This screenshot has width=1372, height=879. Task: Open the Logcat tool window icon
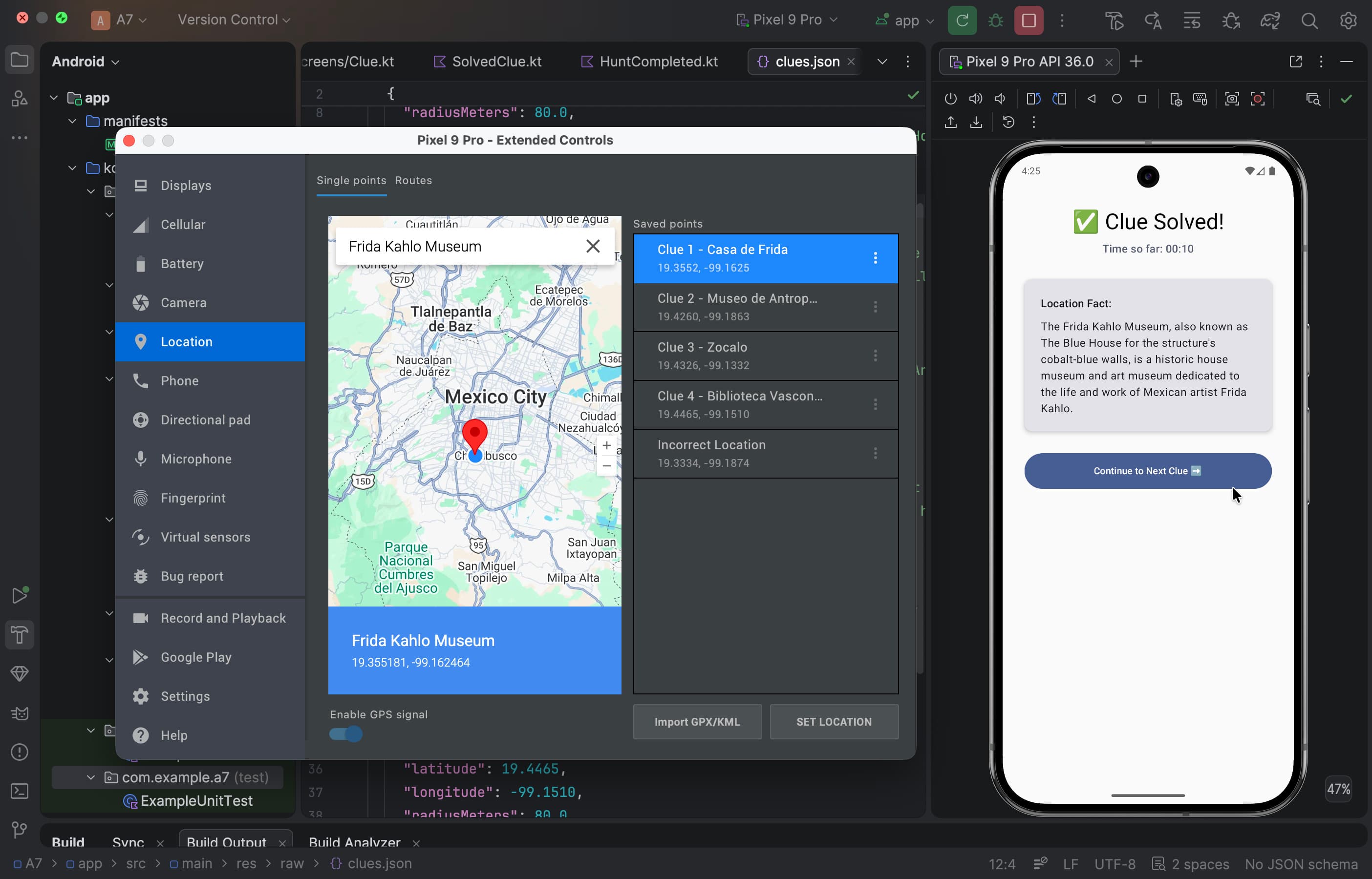click(20, 713)
